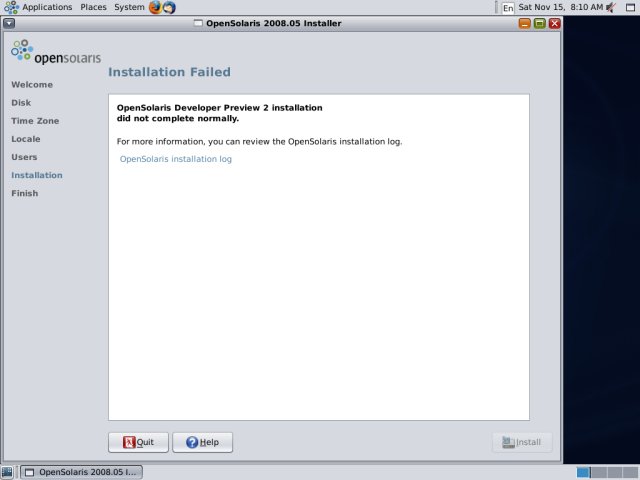
Task: Select the Welcome step in sidebar
Action: tap(32, 84)
